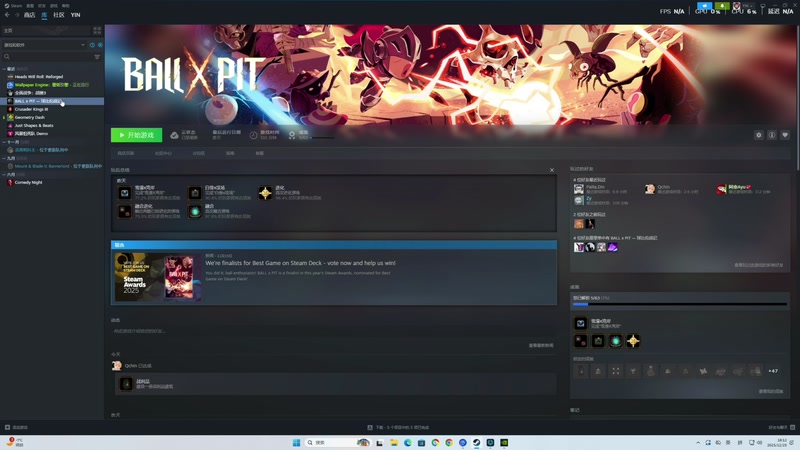Go back with the navigation arrow
The height and width of the screenshot is (450, 800).
7,15
